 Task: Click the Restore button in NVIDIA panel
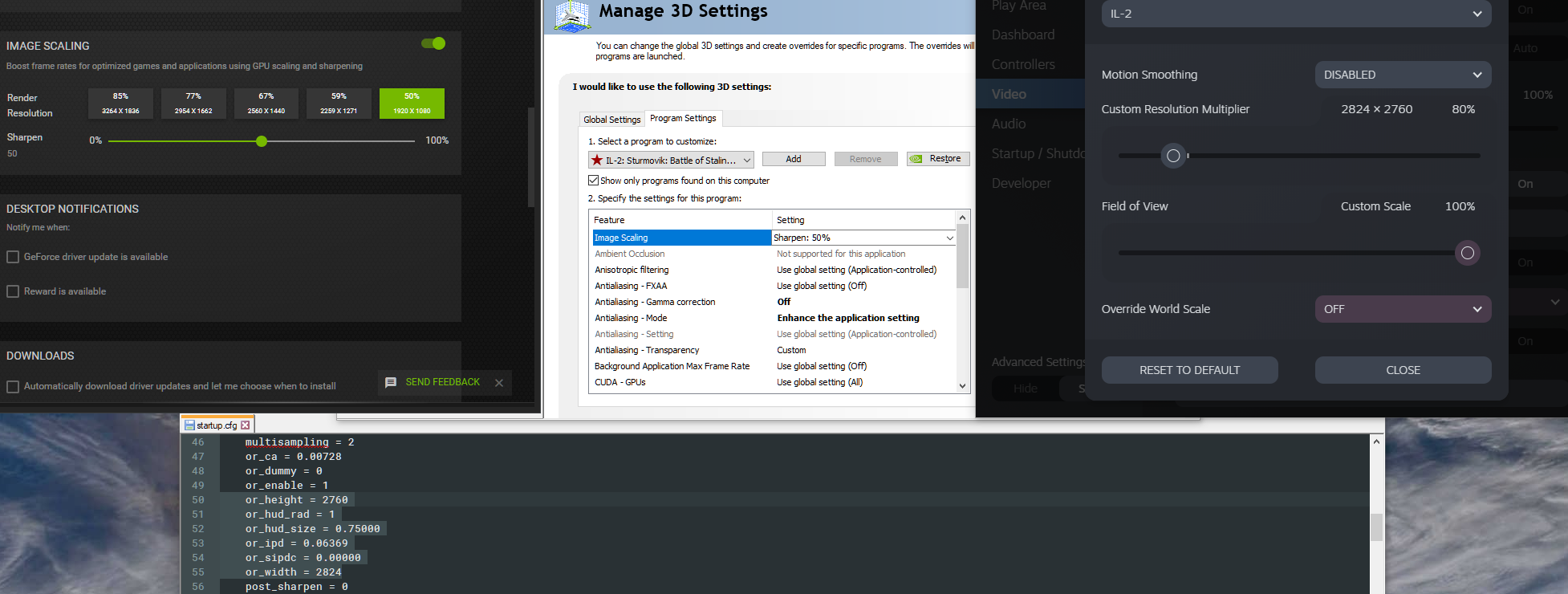[x=938, y=159]
